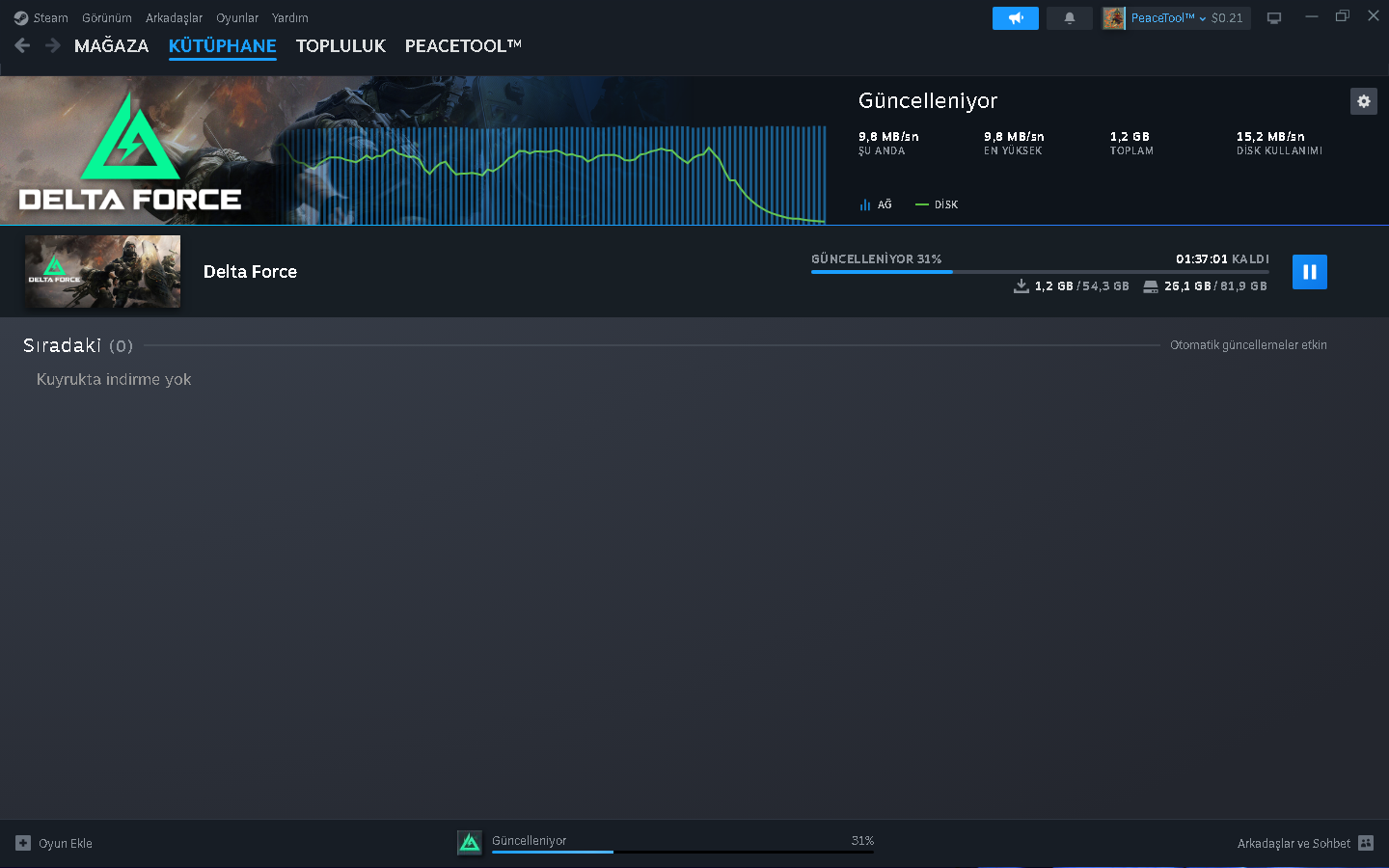Click the 1,2 GB TOPLAM value
Image resolution: width=1389 pixels, height=868 pixels.
coord(1130,137)
